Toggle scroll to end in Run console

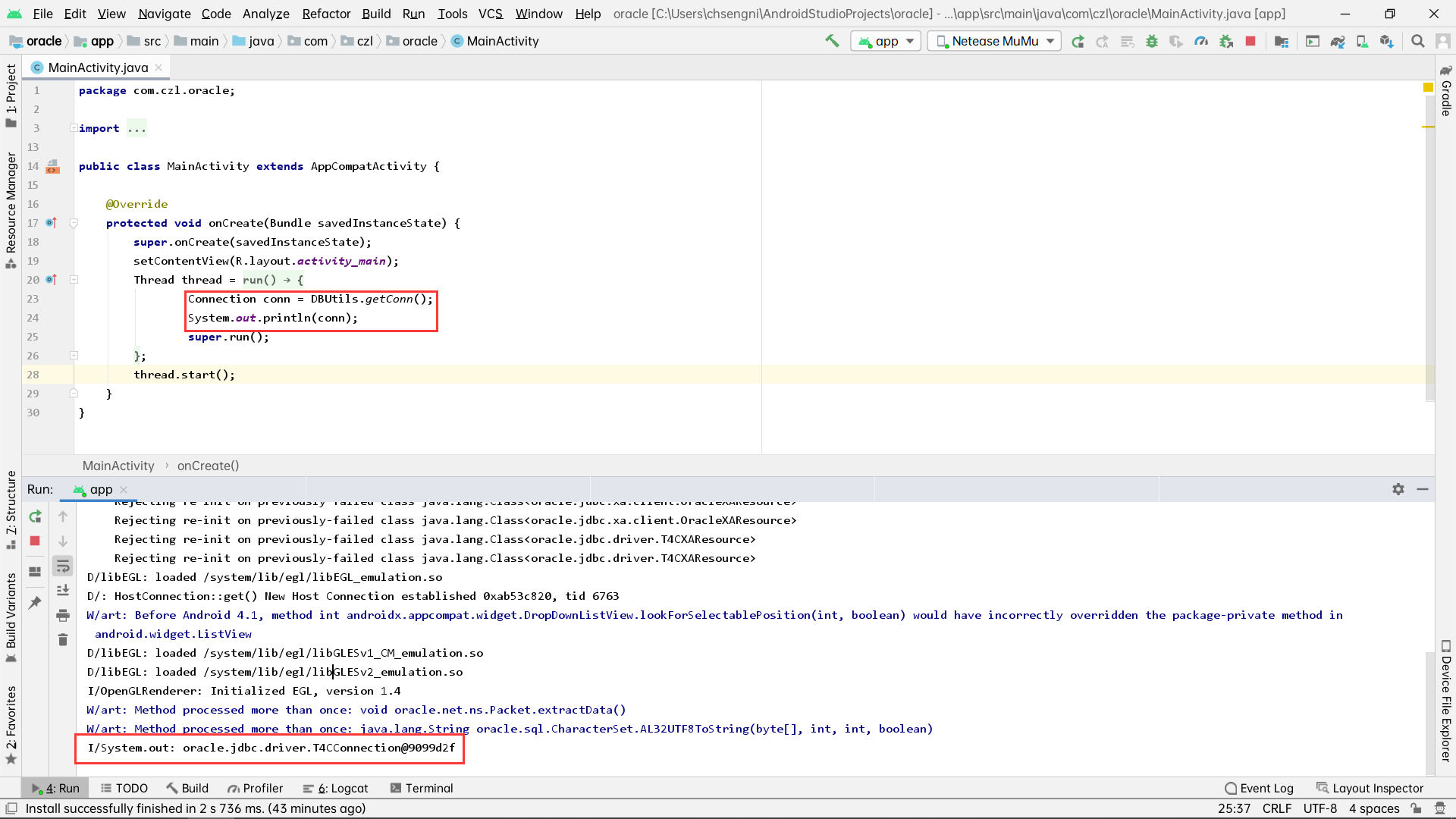[x=63, y=590]
